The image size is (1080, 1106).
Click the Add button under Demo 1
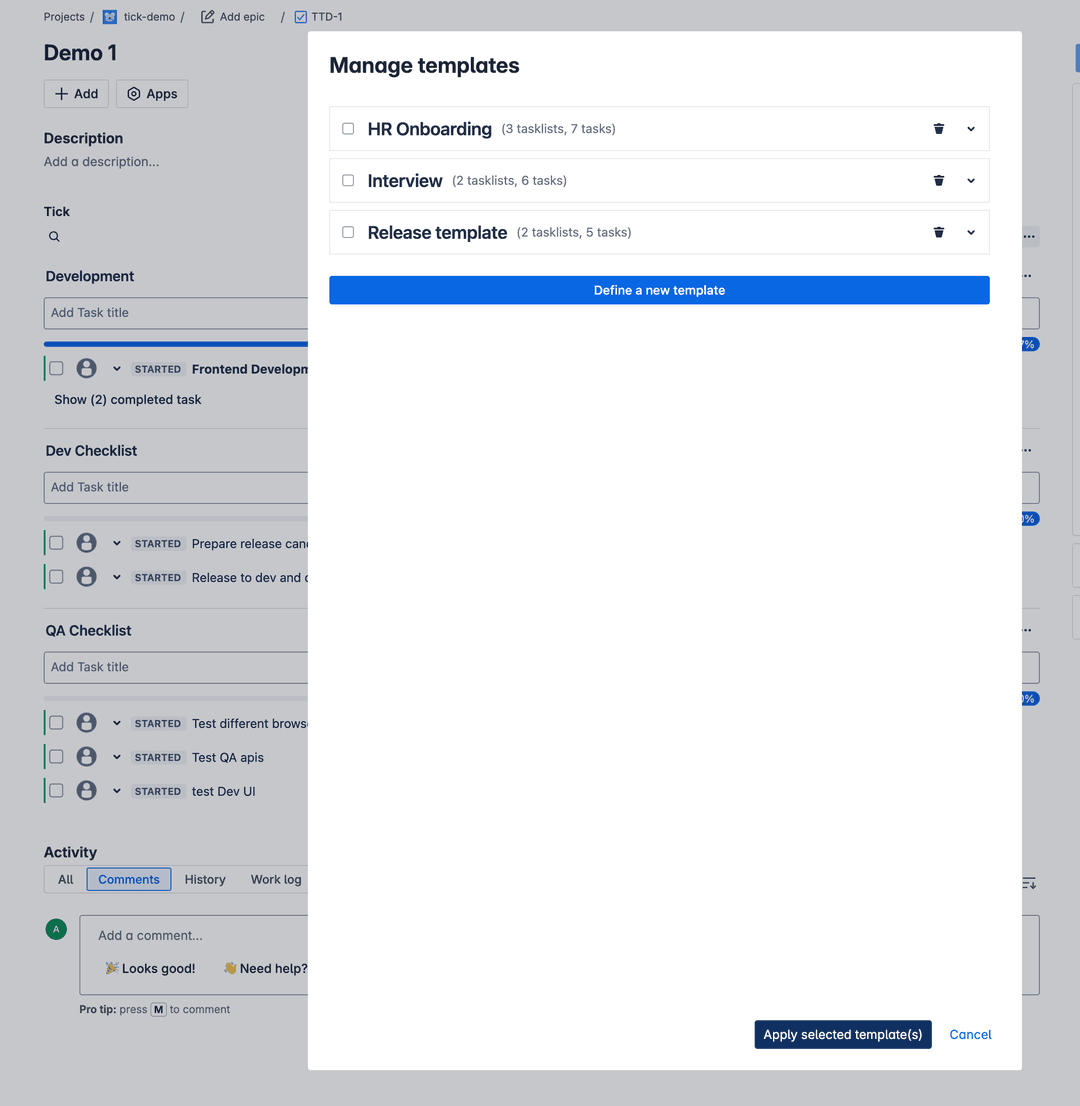point(76,94)
